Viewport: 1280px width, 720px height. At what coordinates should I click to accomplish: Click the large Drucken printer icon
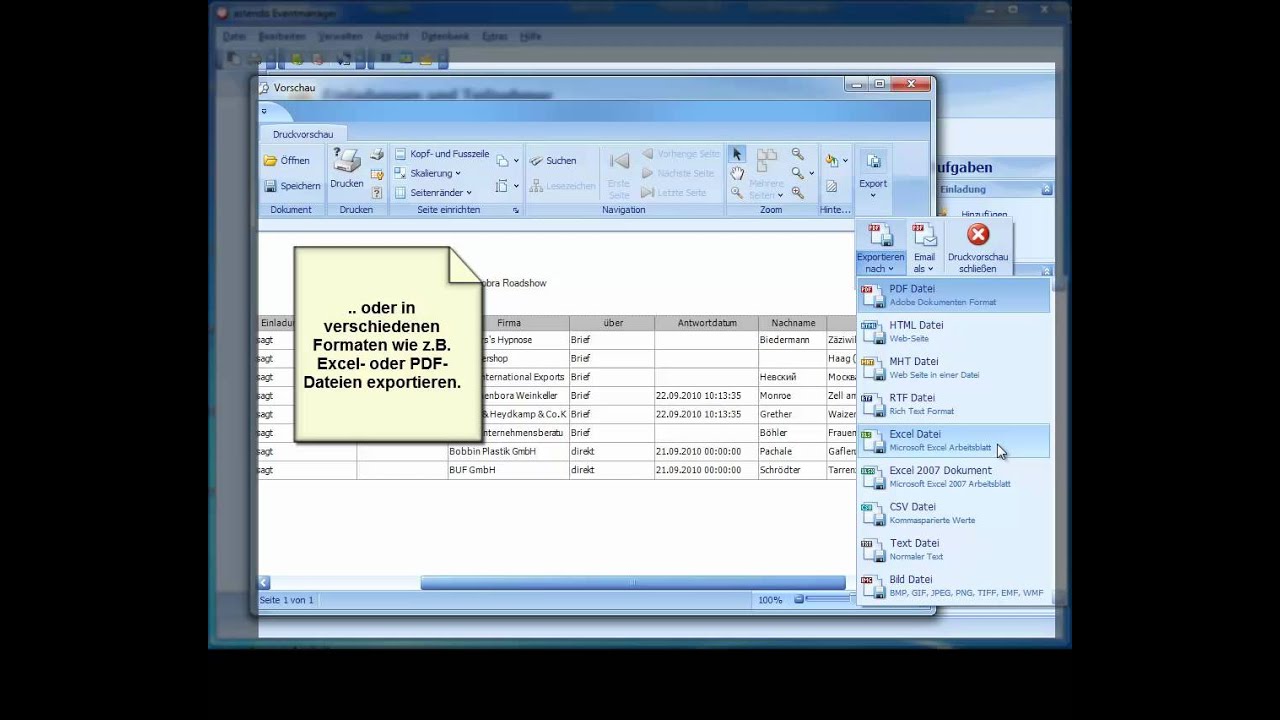[x=347, y=168]
